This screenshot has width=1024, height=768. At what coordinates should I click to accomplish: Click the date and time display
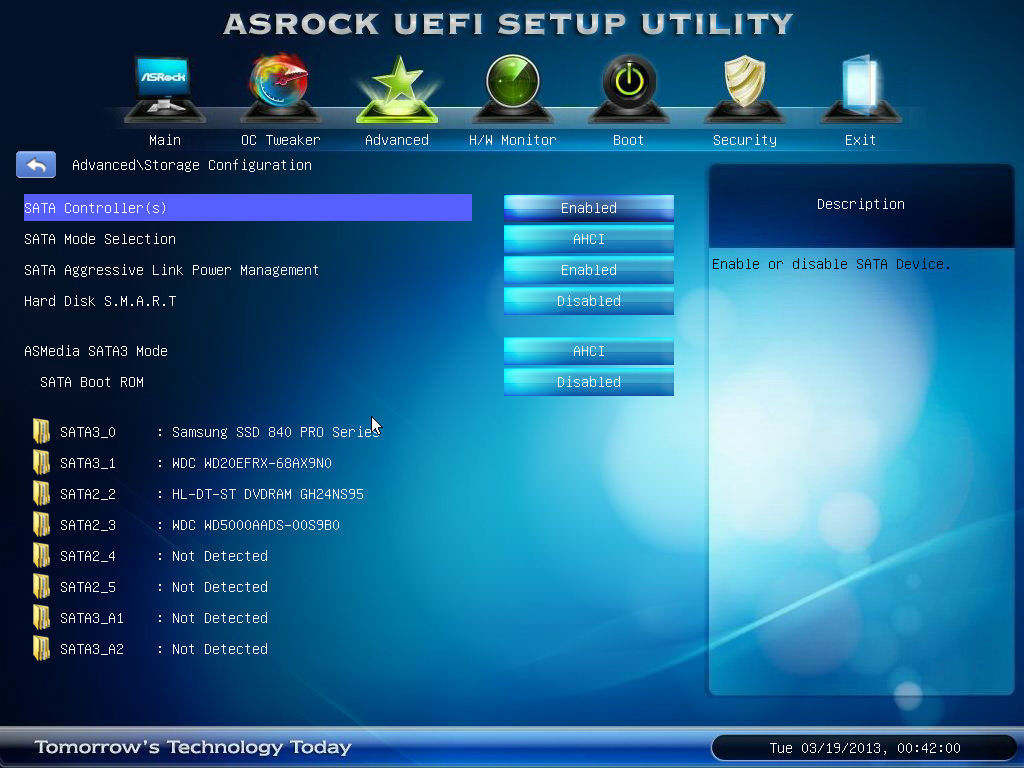(865, 748)
